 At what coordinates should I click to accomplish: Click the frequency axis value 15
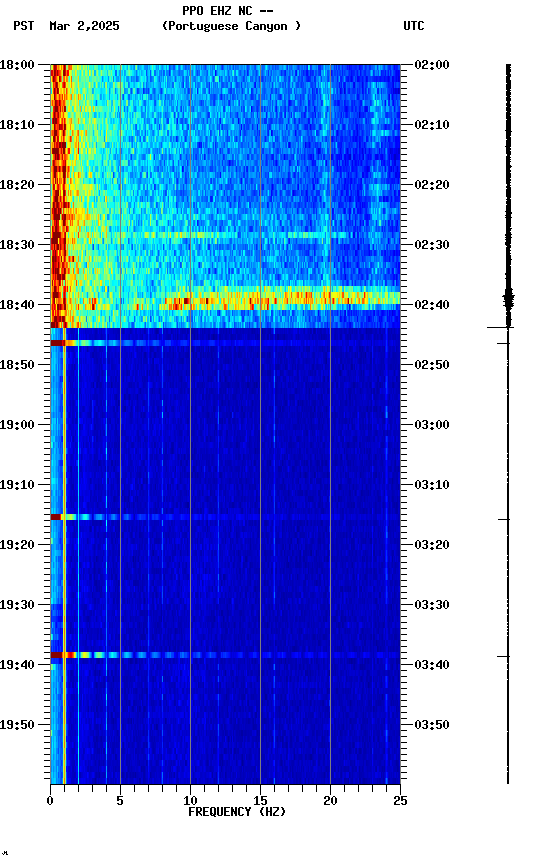click(x=260, y=801)
